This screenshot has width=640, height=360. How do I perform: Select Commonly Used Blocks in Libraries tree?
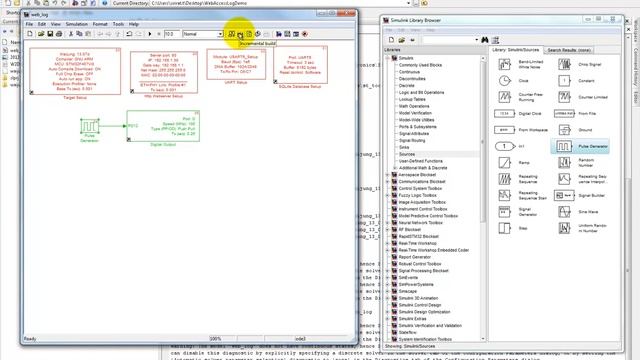(420, 65)
